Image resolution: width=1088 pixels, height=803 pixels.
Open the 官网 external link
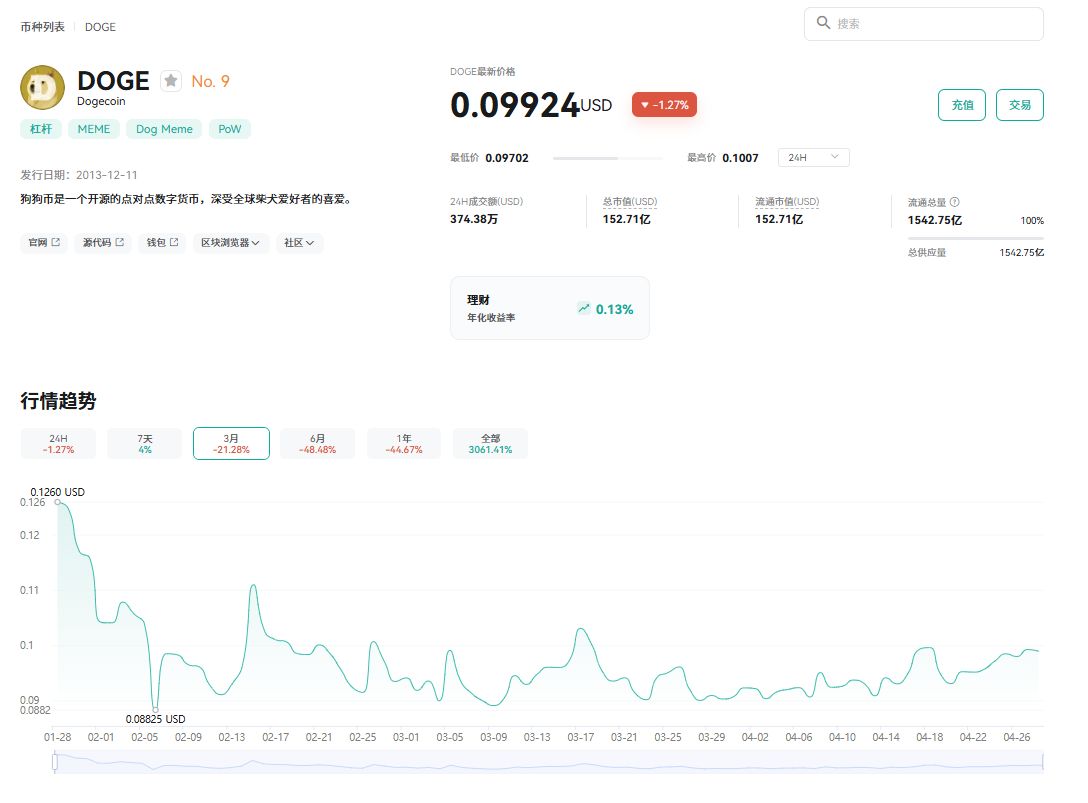coord(44,242)
